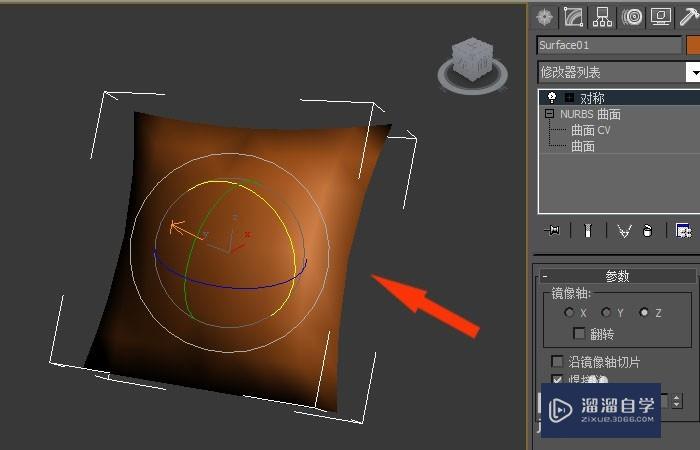Open the Modify command panel tab

[574, 18]
